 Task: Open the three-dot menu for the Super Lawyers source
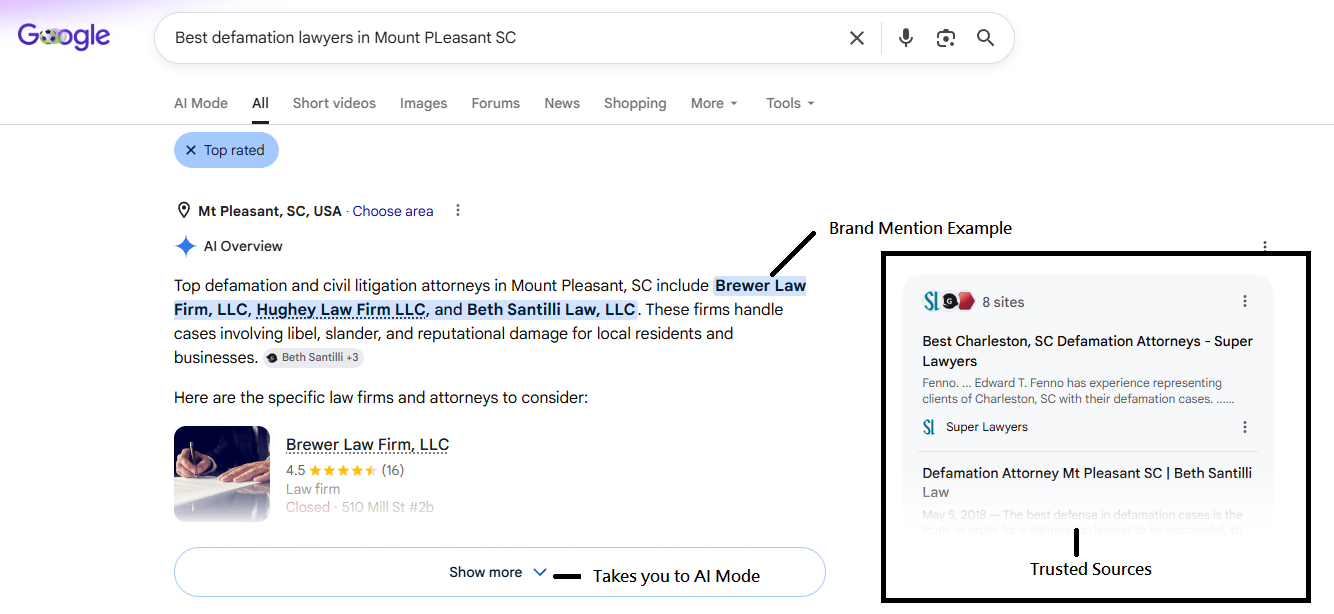(1245, 427)
